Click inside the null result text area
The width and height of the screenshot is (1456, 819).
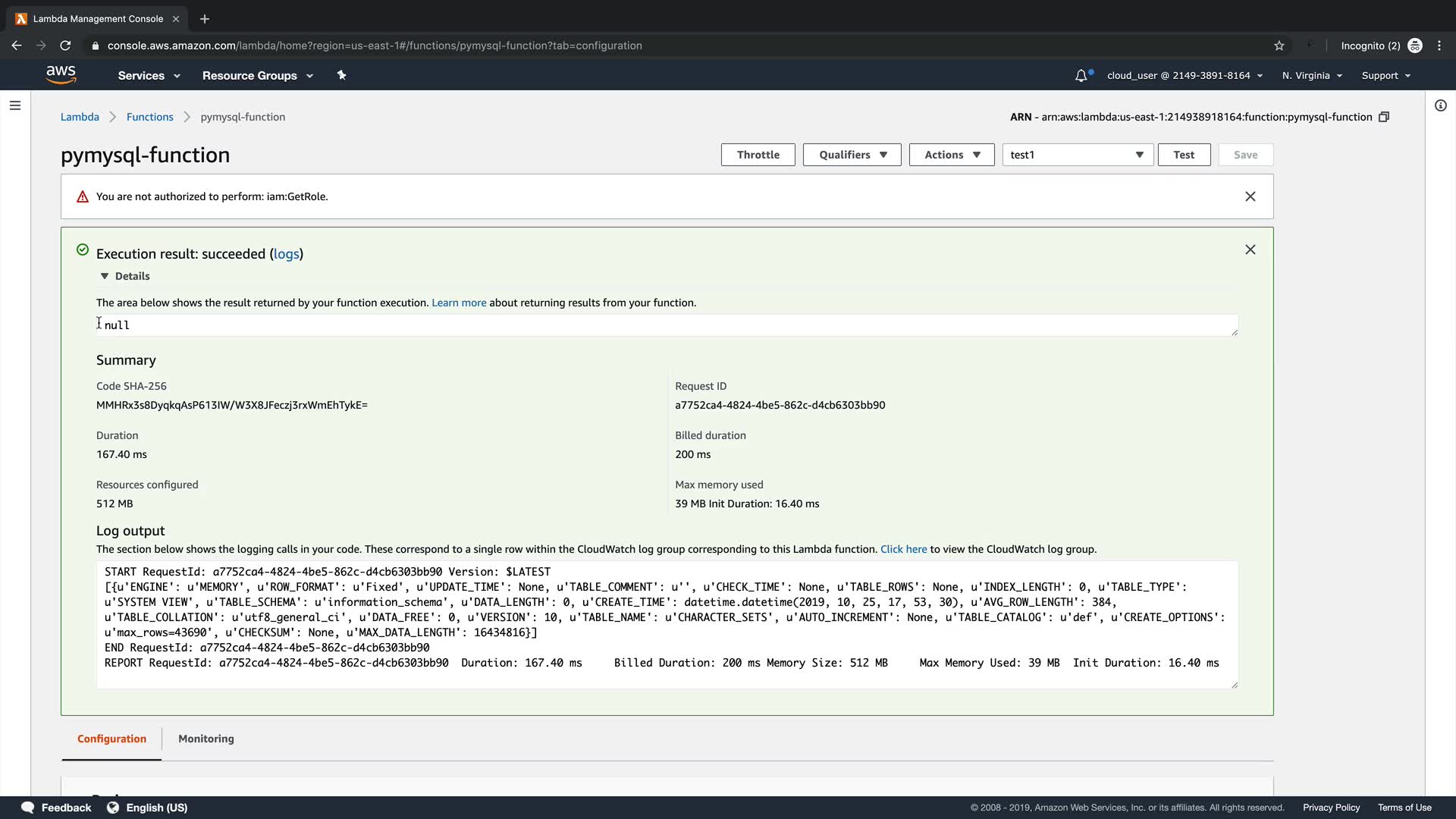[x=666, y=325]
